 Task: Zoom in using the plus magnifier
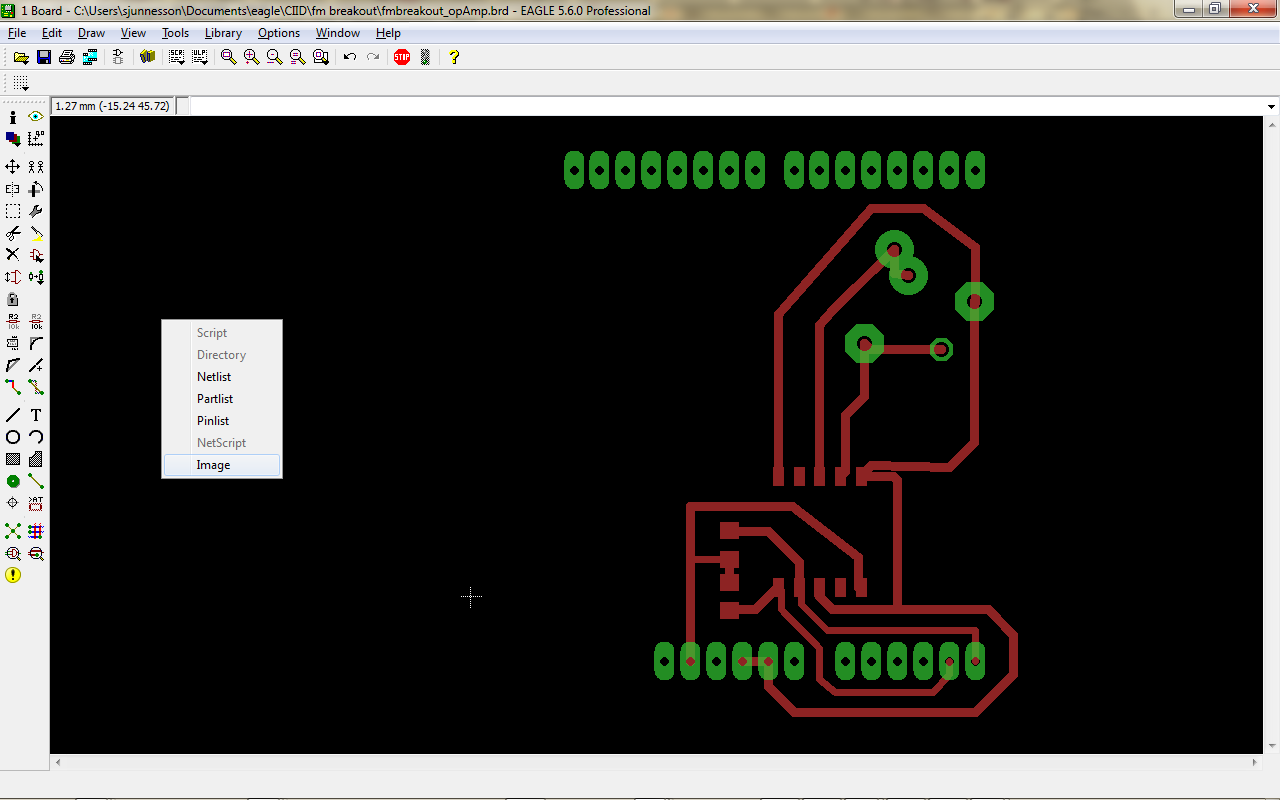coord(251,57)
